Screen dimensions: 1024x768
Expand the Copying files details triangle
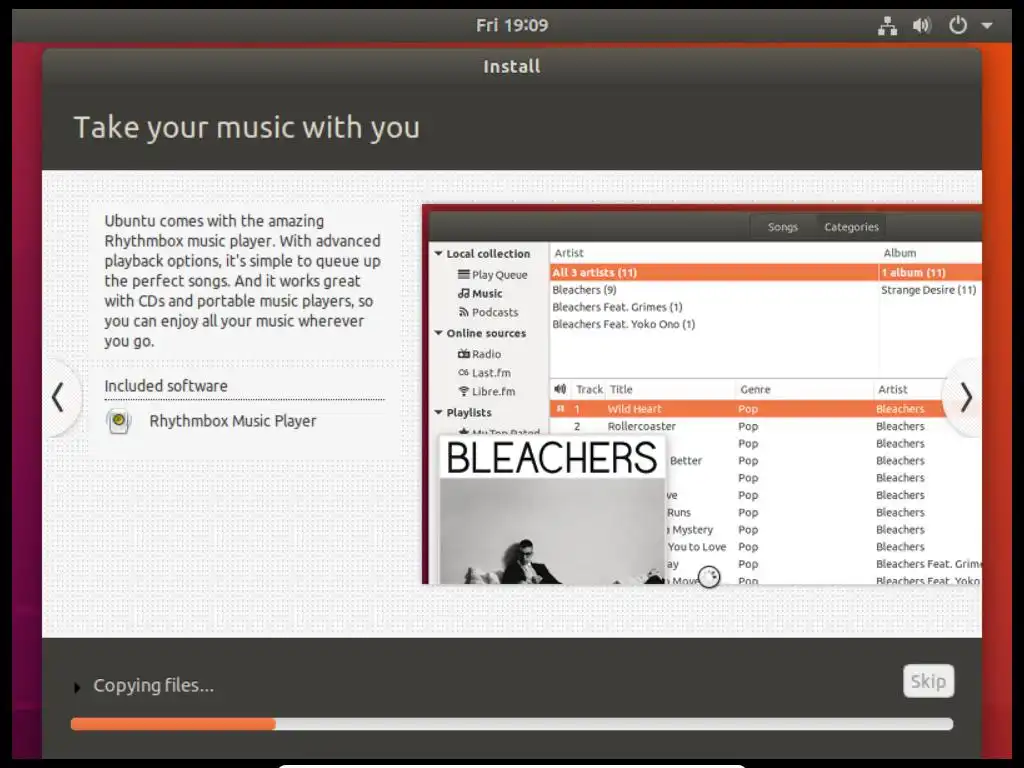point(77,687)
